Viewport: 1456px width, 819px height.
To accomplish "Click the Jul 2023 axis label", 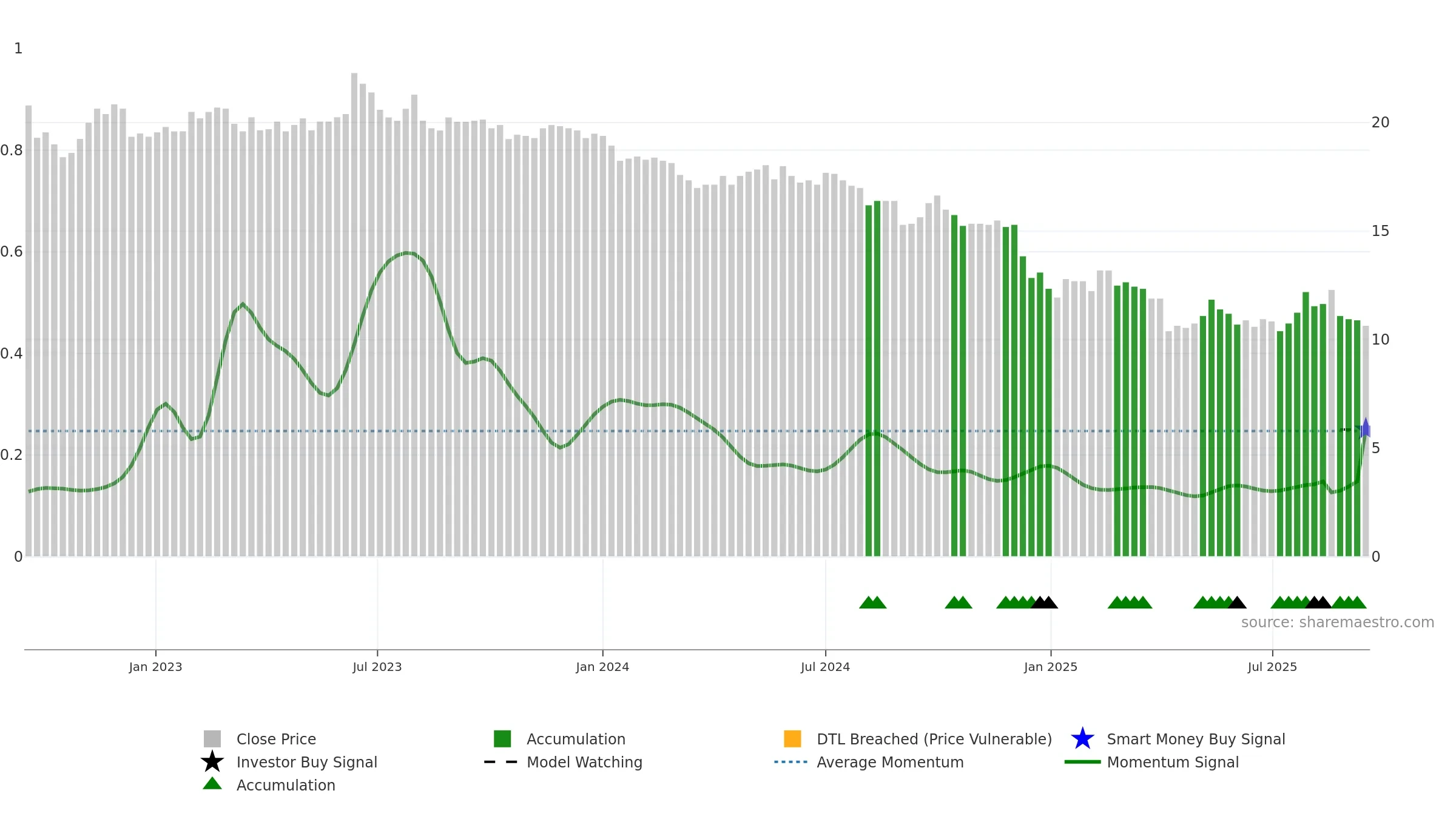I will point(377,667).
